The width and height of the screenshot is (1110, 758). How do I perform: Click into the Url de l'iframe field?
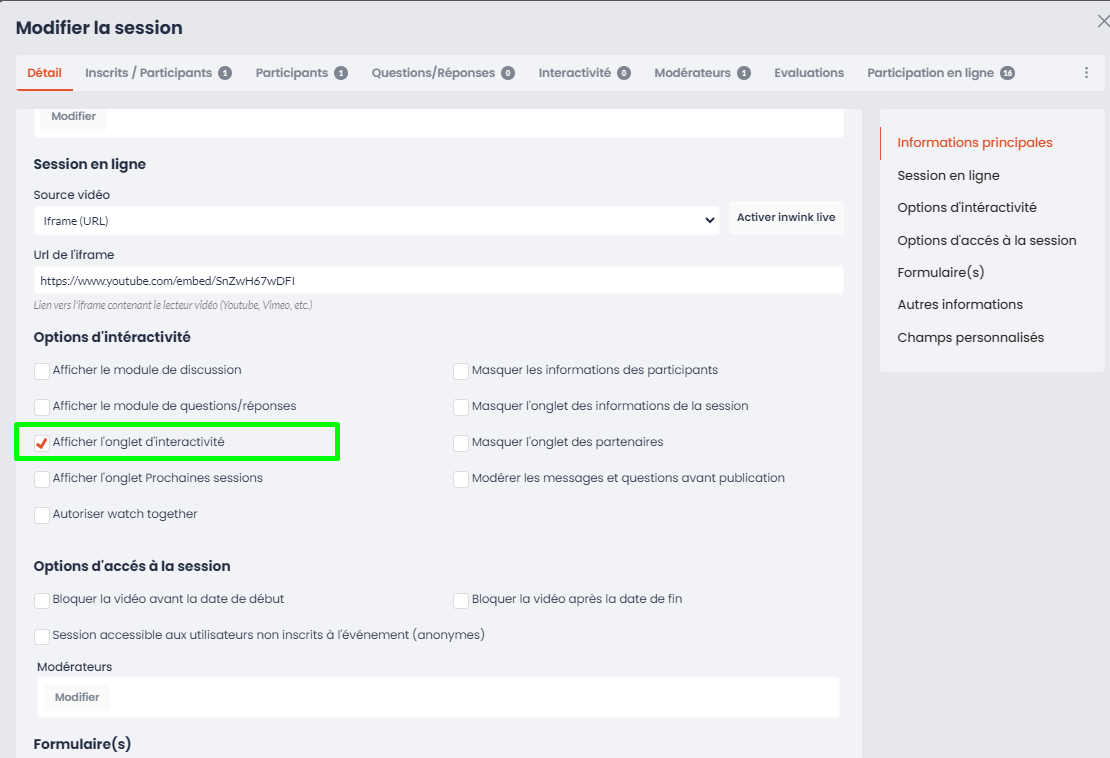coord(438,281)
